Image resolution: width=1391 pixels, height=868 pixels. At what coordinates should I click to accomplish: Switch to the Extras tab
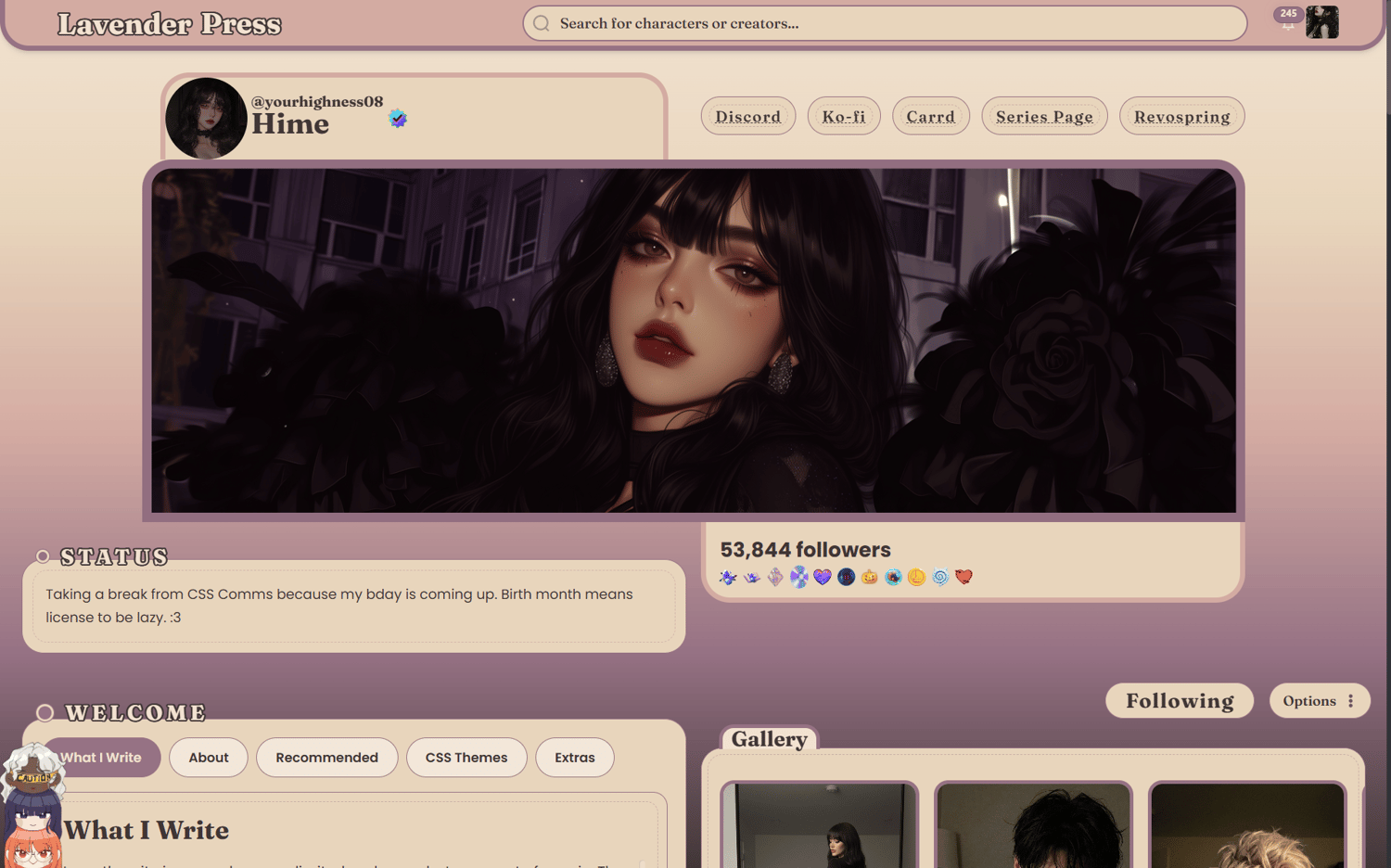(x=575, y=758)
